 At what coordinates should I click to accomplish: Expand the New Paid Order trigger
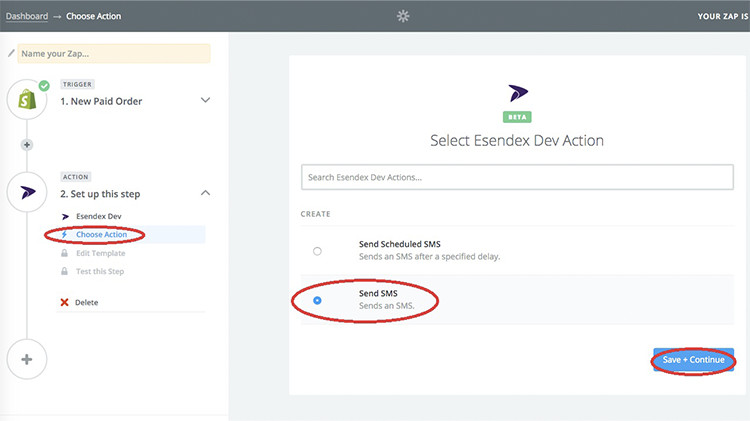point(205,100)
